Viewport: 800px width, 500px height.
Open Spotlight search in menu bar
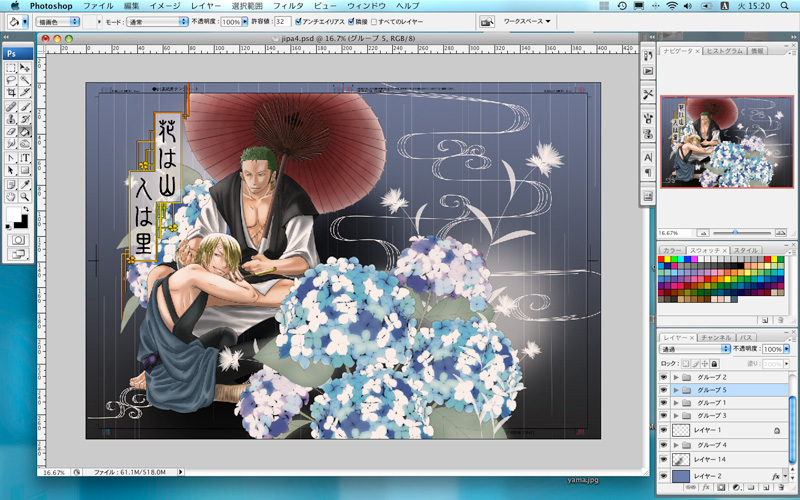tap(784, 6)
